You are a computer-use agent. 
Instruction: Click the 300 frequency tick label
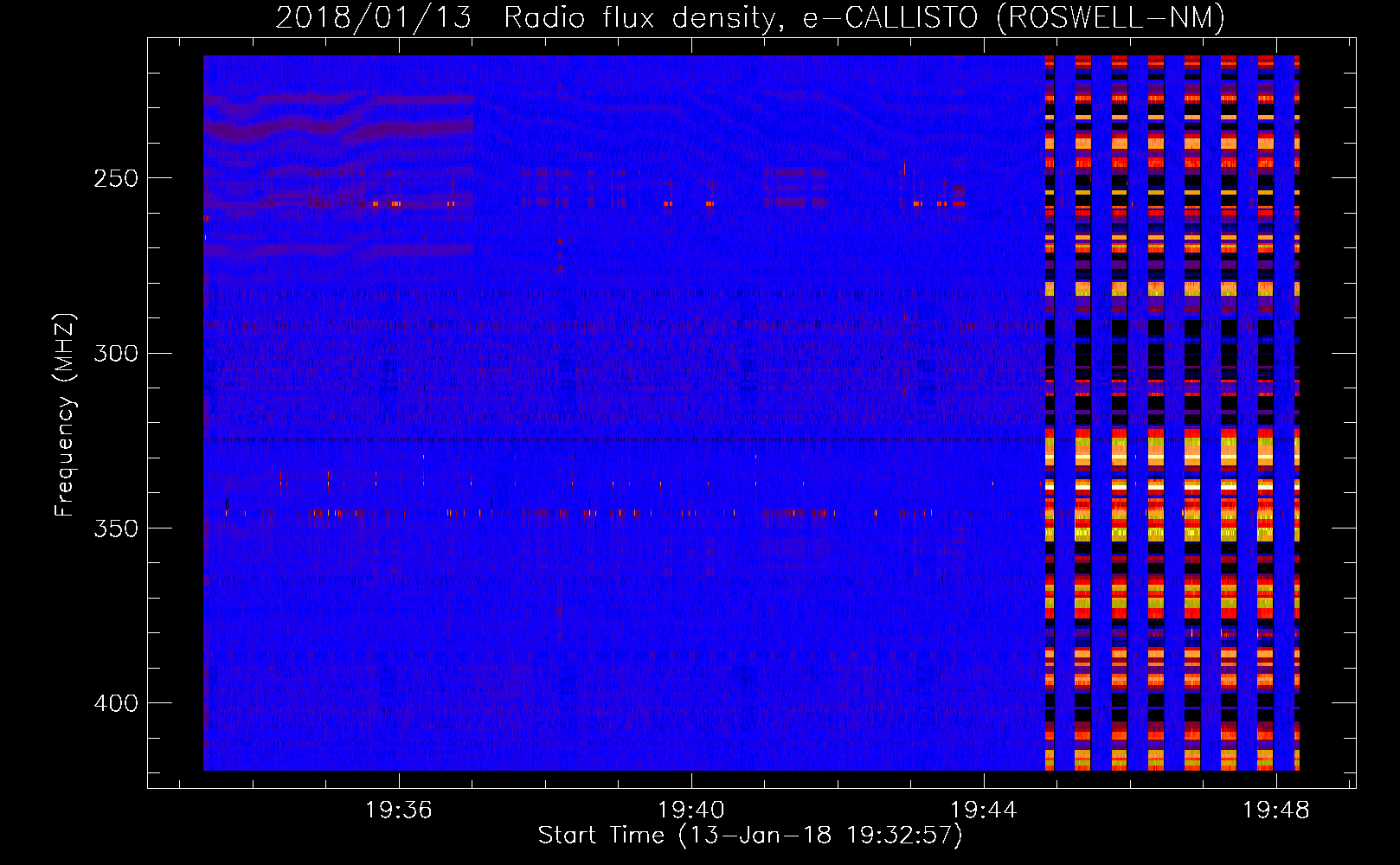click(x=116, y=353)
